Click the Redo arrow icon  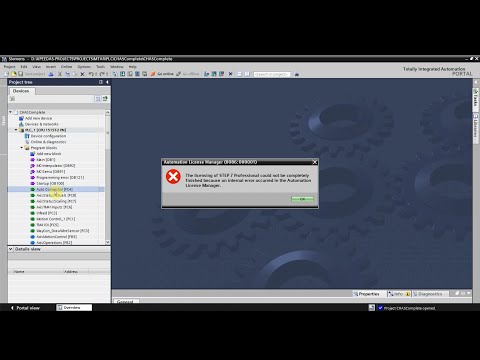pyautogui.click(x=103, y=74)
